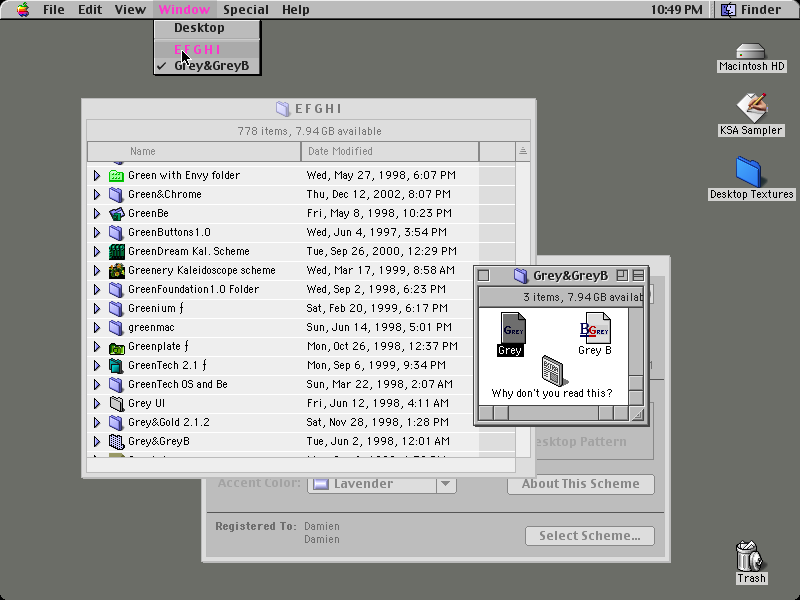Click the GreenFoundation1.0 Folder icon
This screenshot has height=600, width=800.
point(116,289)
